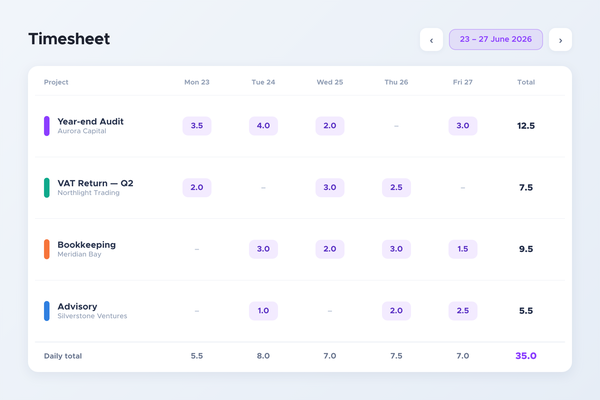
Task: Click the Fri 27 column header
Action: coord(463,82)
